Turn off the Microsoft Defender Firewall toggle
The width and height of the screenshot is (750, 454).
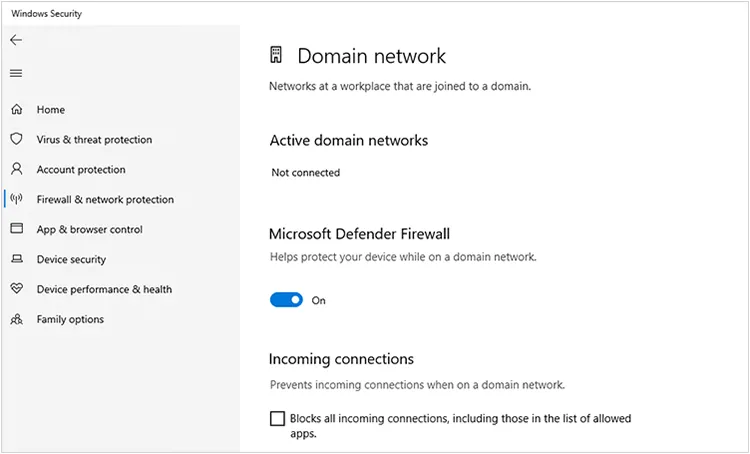pyautogui.click(x=286, y=300)
